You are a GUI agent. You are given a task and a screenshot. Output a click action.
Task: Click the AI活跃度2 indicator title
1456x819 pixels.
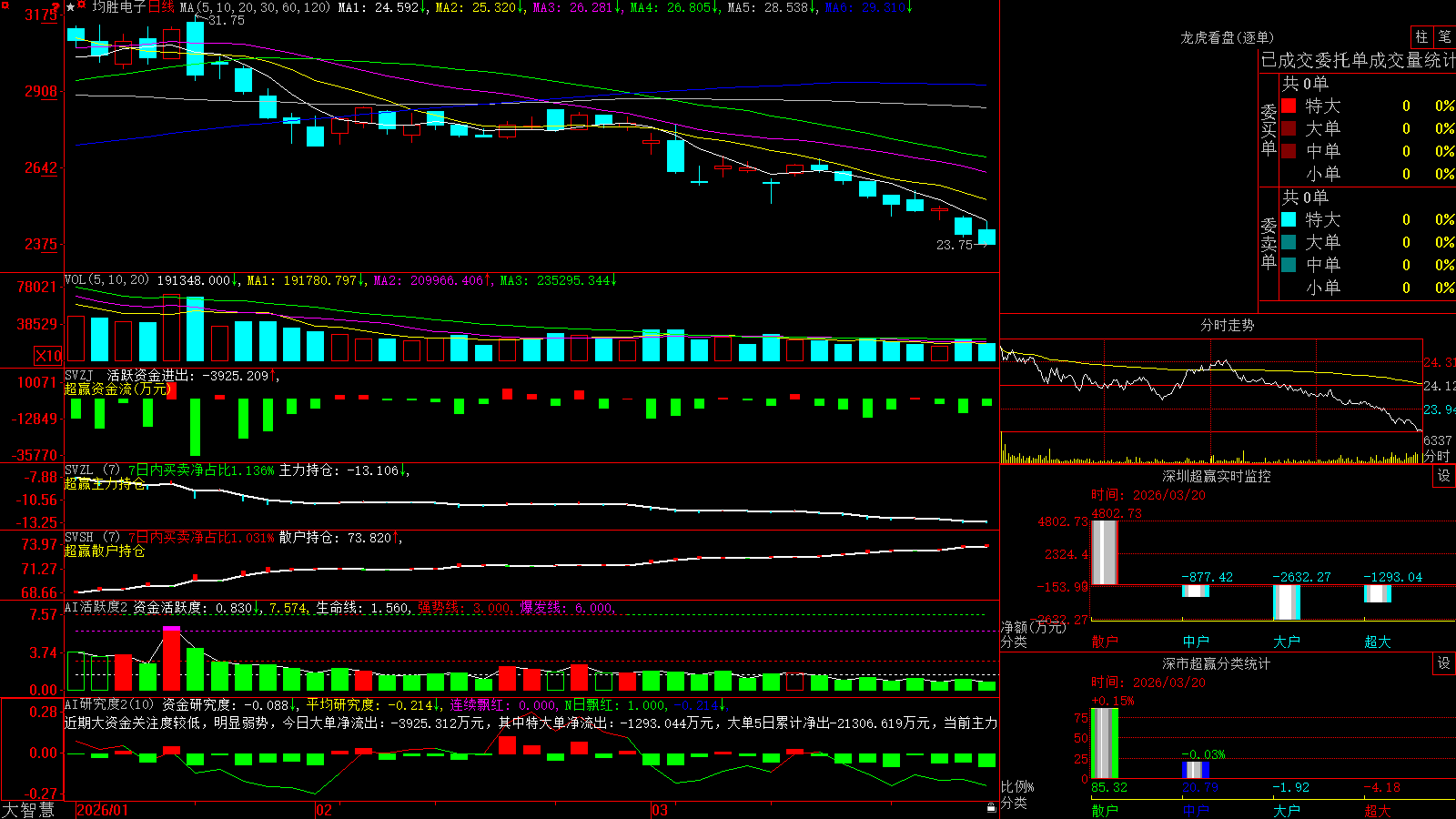click(96, 607)
